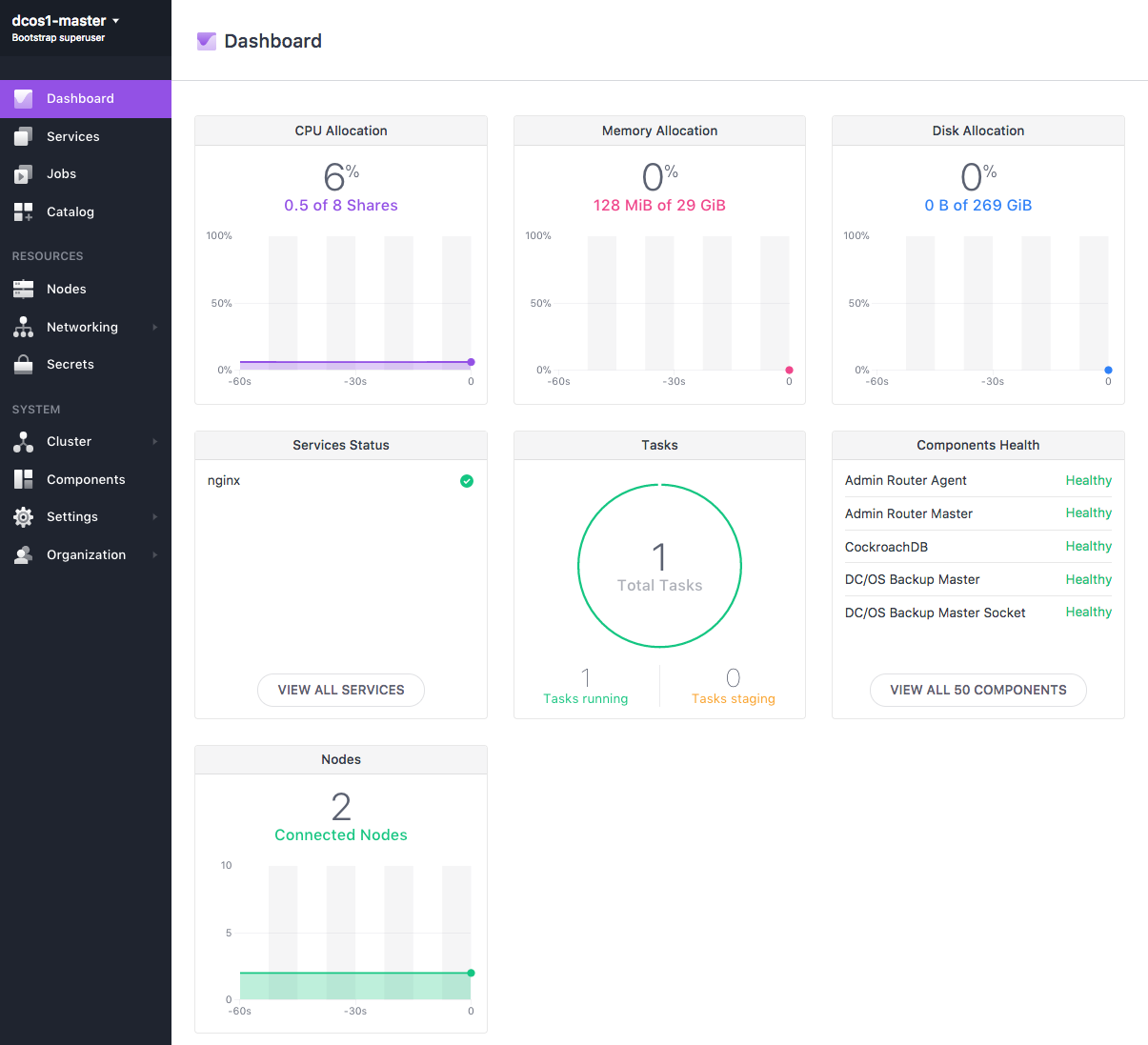Click '128 MiB of 29 GiB' text
Screen dimensions: 1148x1045
pyautogui.click(x=659, y=206)
